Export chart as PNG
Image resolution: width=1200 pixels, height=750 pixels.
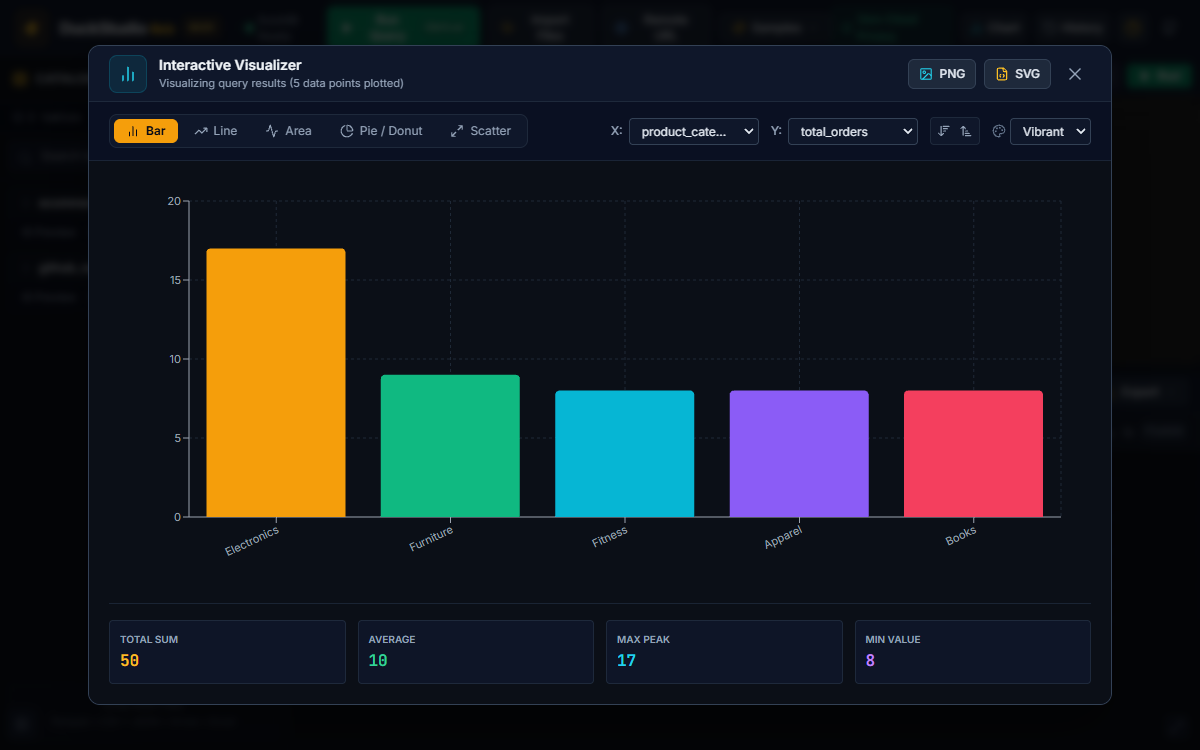(942, 74)
